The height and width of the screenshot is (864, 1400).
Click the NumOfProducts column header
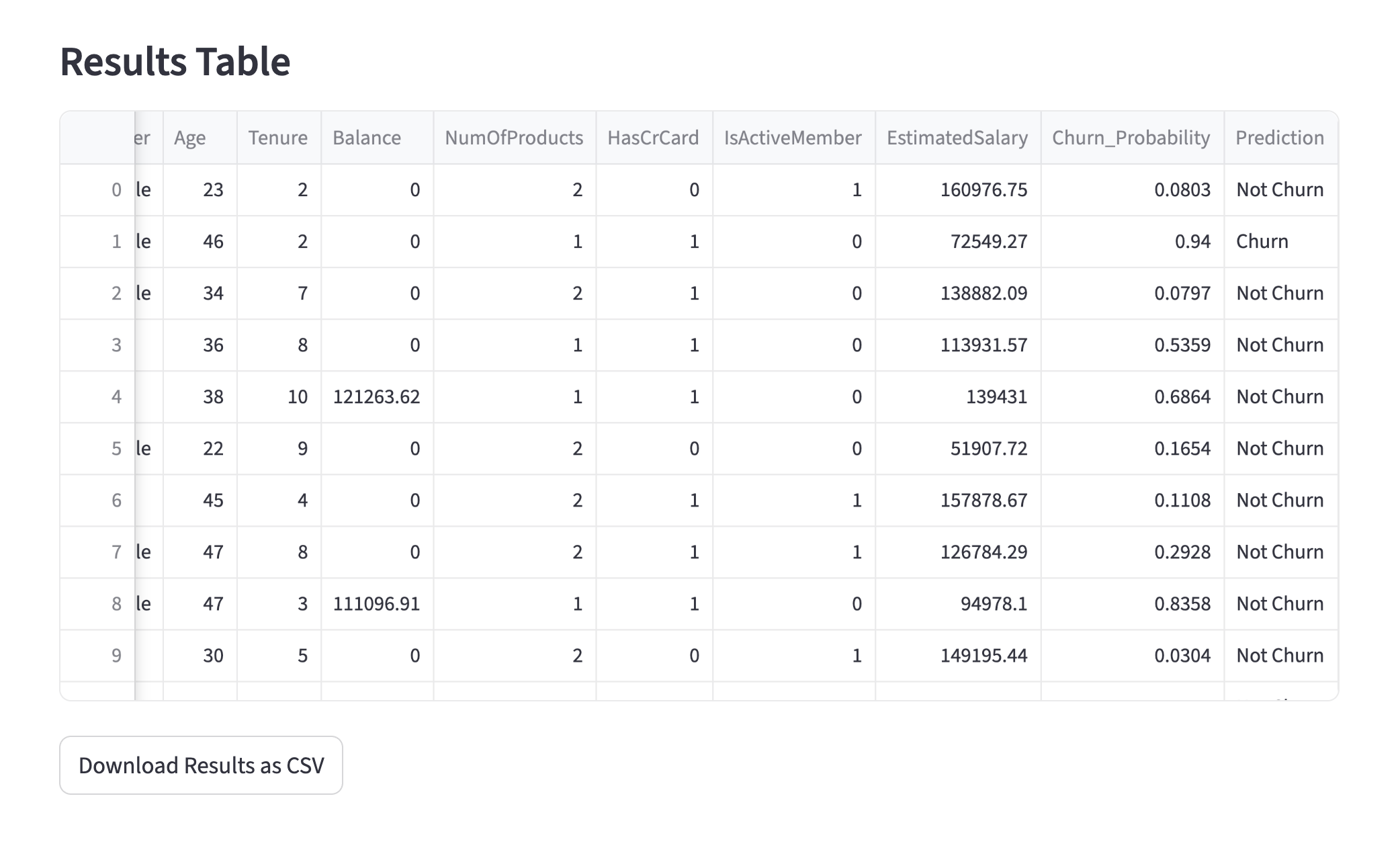click(x=514, y=138)
